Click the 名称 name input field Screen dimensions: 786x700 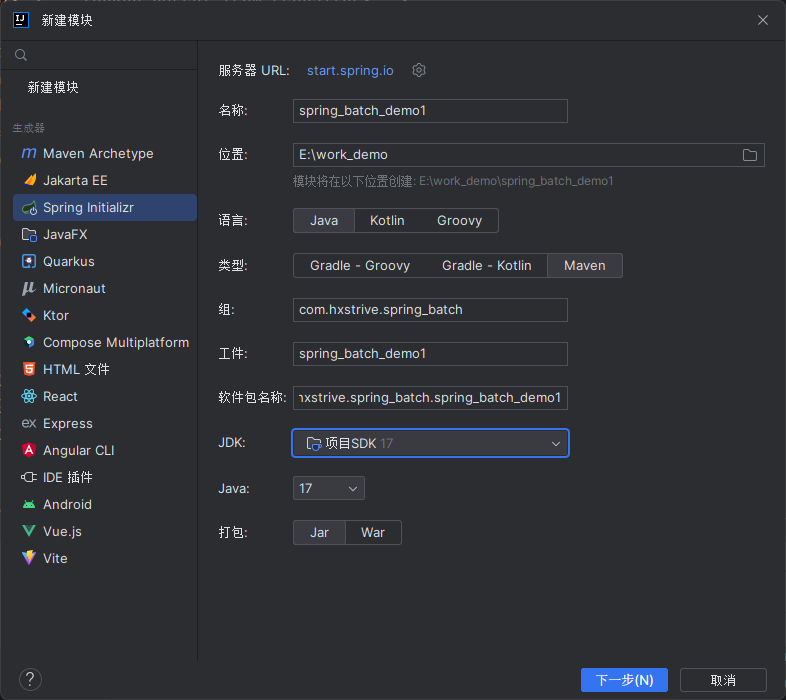430,111
